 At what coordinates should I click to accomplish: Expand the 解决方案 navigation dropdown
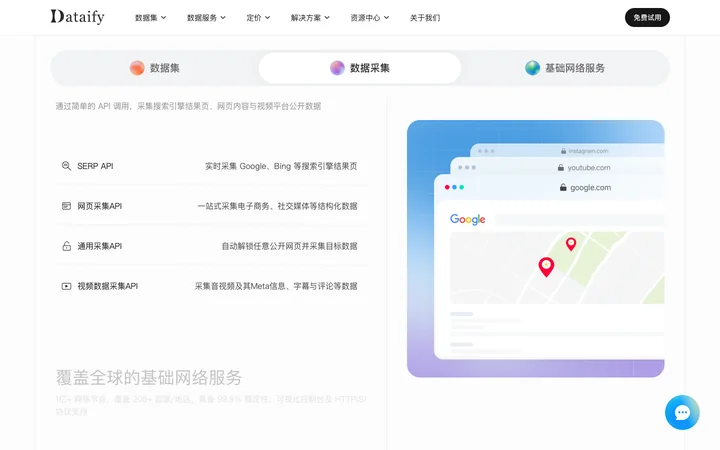click(x=310, y=17)
